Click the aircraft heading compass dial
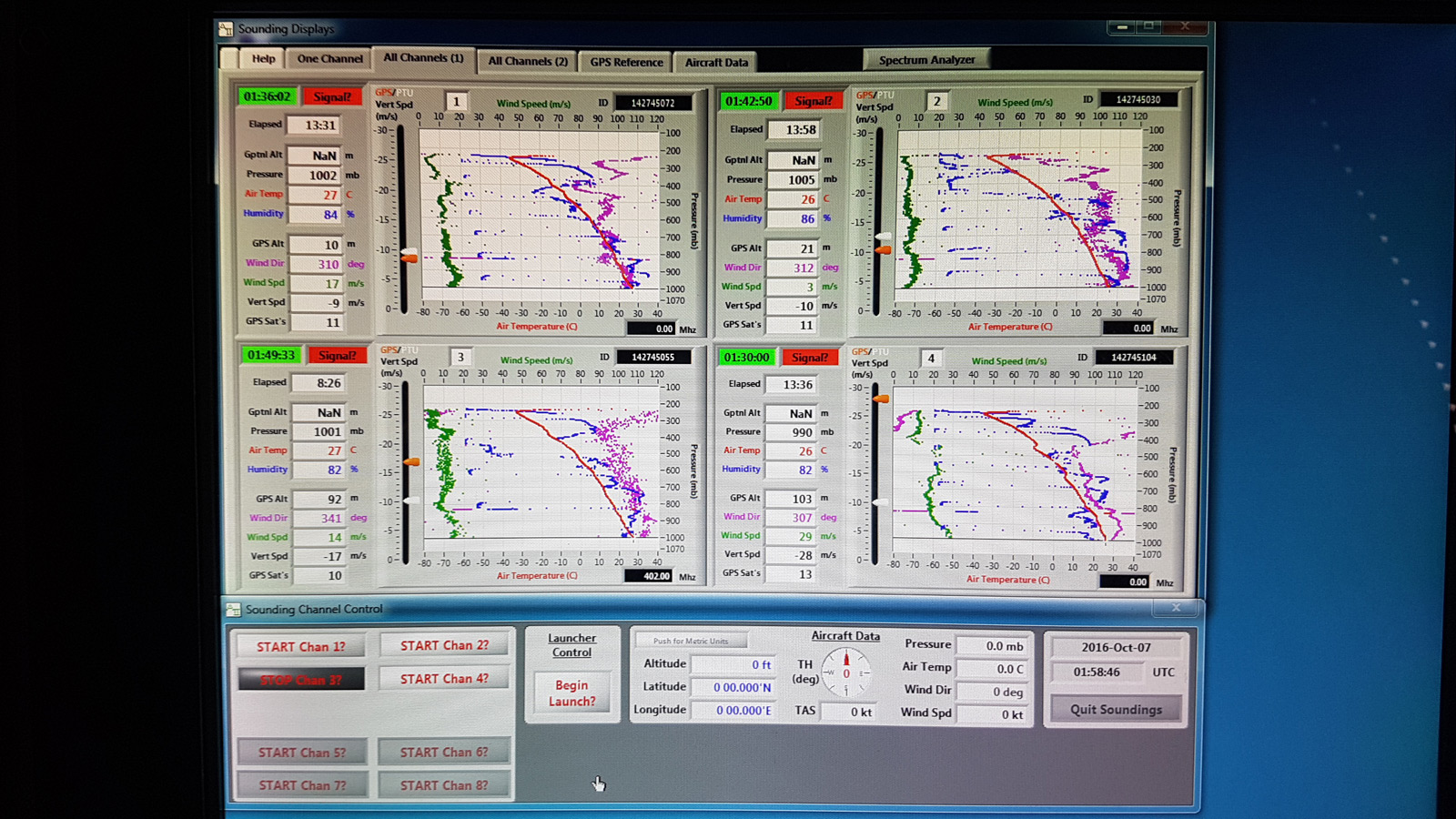Image resolution: width=1456 pixels, height=819 pixels. (846, 673)
